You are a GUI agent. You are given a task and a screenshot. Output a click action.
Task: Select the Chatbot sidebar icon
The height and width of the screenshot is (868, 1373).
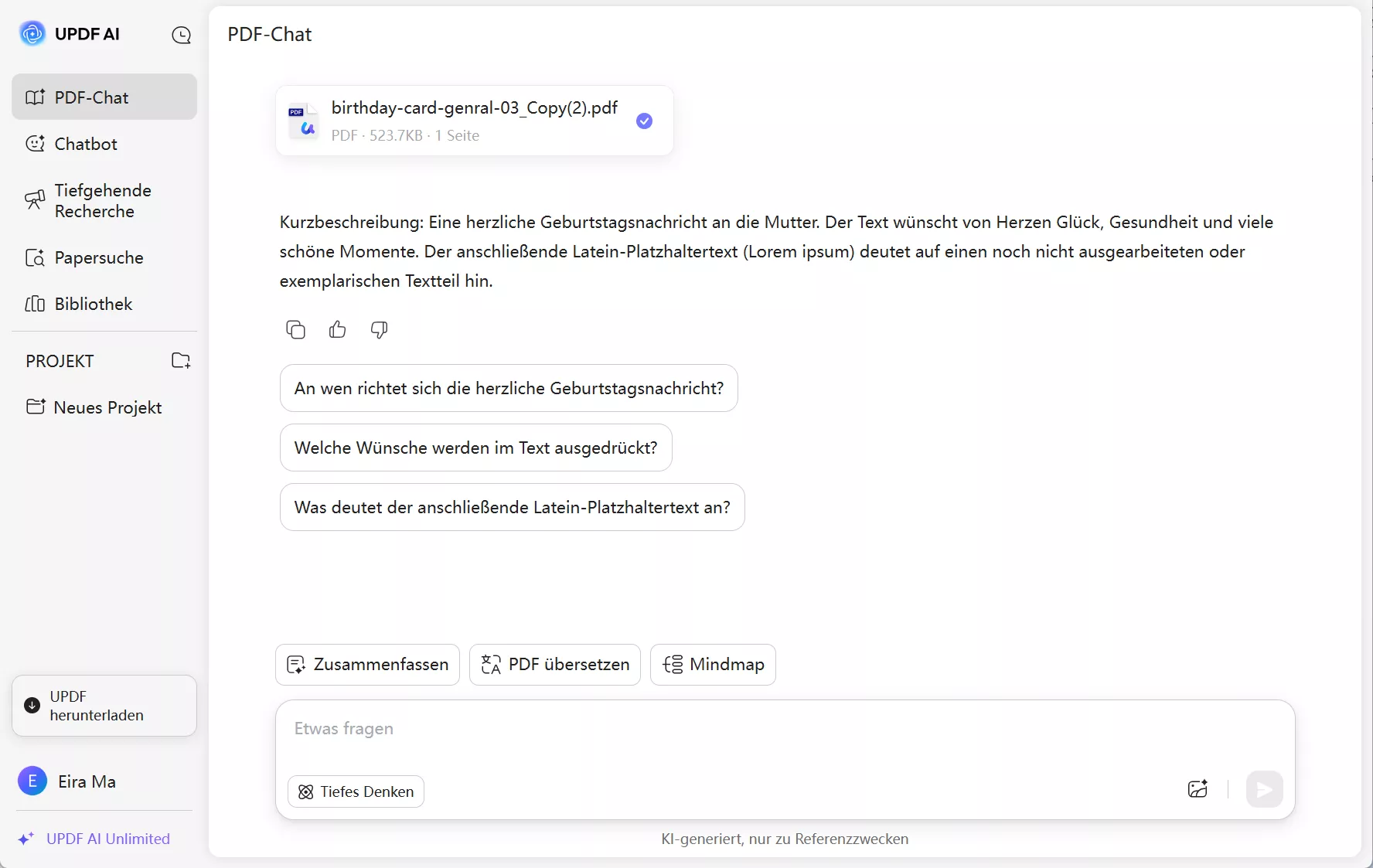coord(35,144)
